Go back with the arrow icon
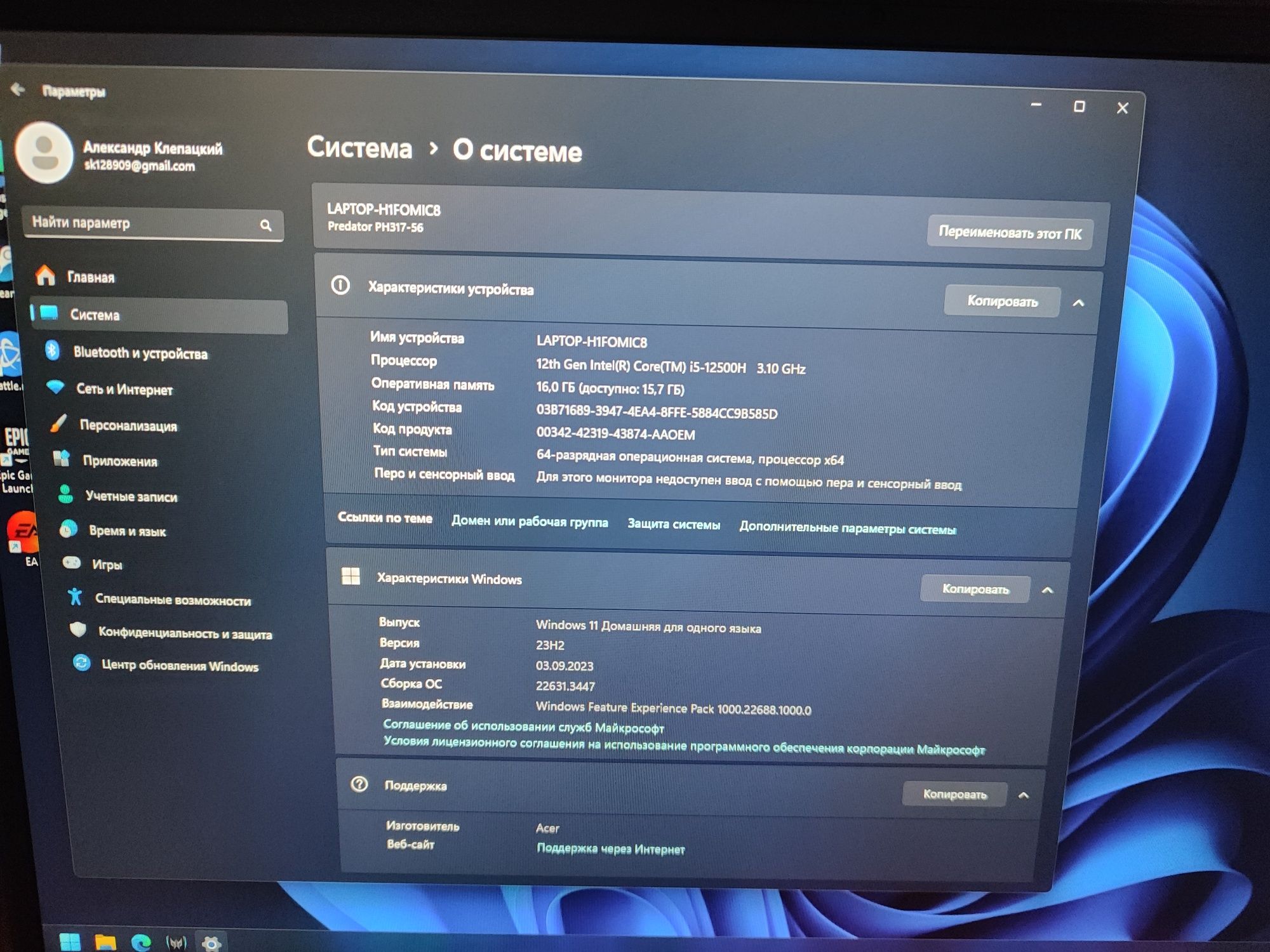The width and height of the screenshot is (1270, 952). [x=18, y=89]
